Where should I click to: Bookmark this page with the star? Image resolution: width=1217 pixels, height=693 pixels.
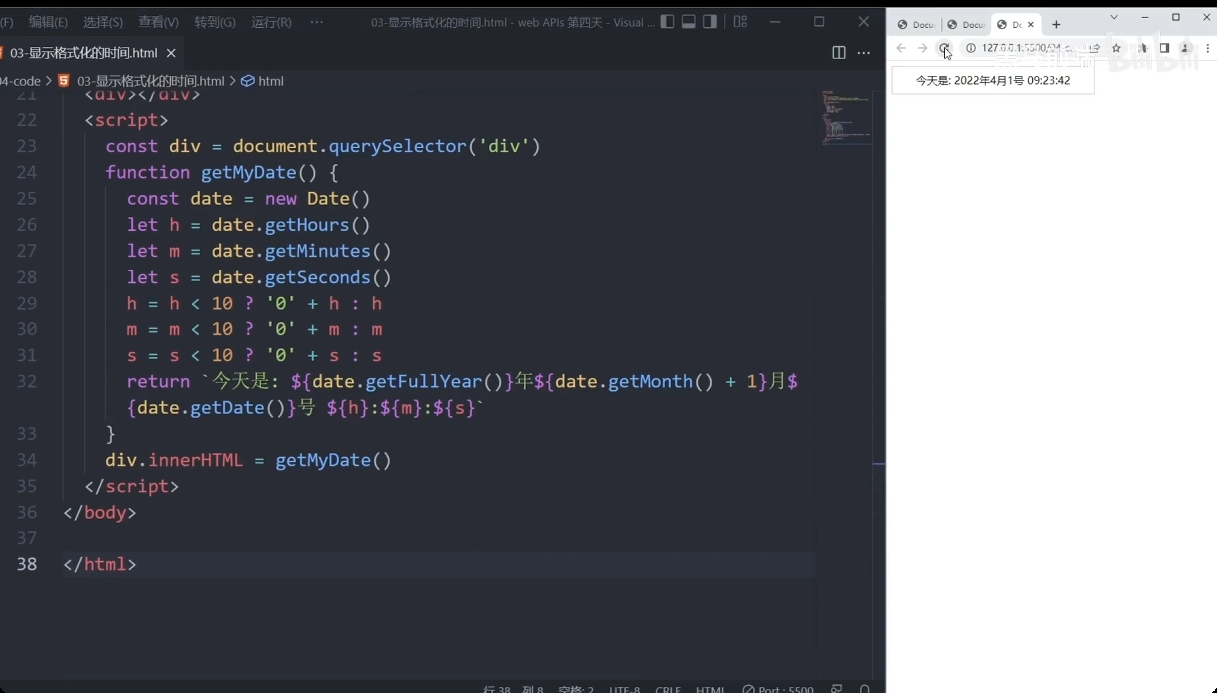point(1117,48)
